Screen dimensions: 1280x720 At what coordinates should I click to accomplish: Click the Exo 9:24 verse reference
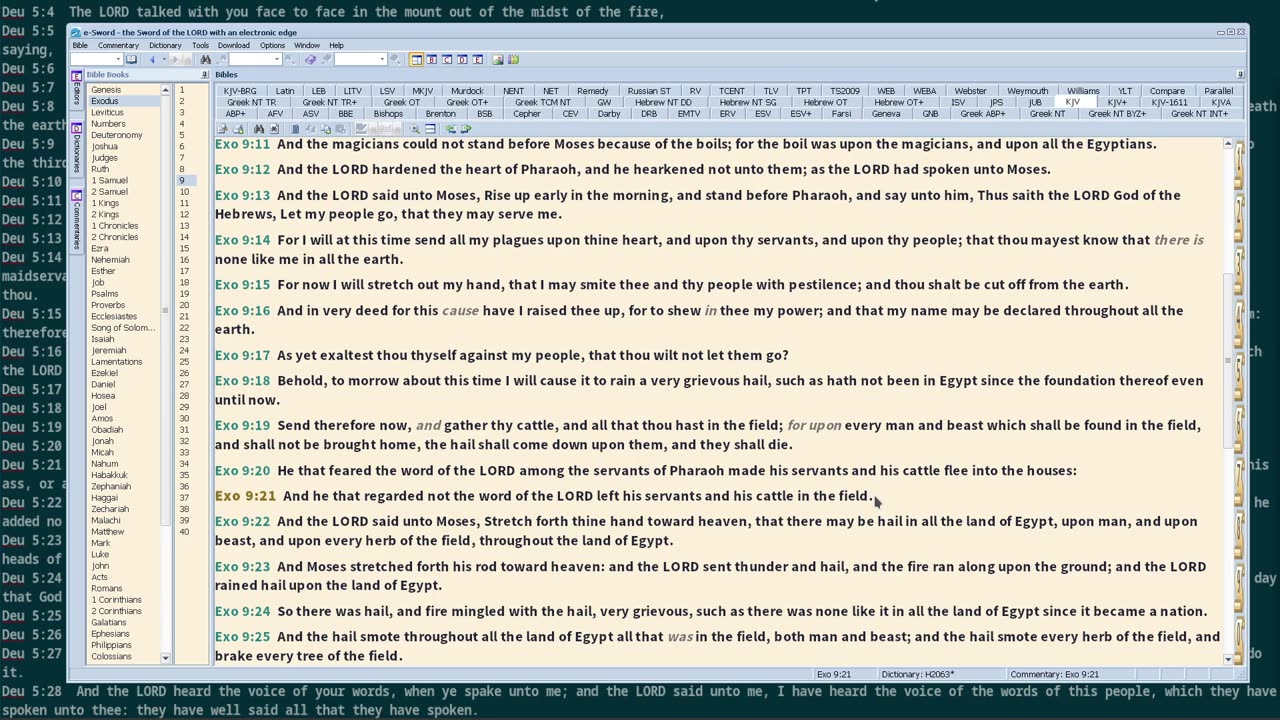[x=243, y=611]
